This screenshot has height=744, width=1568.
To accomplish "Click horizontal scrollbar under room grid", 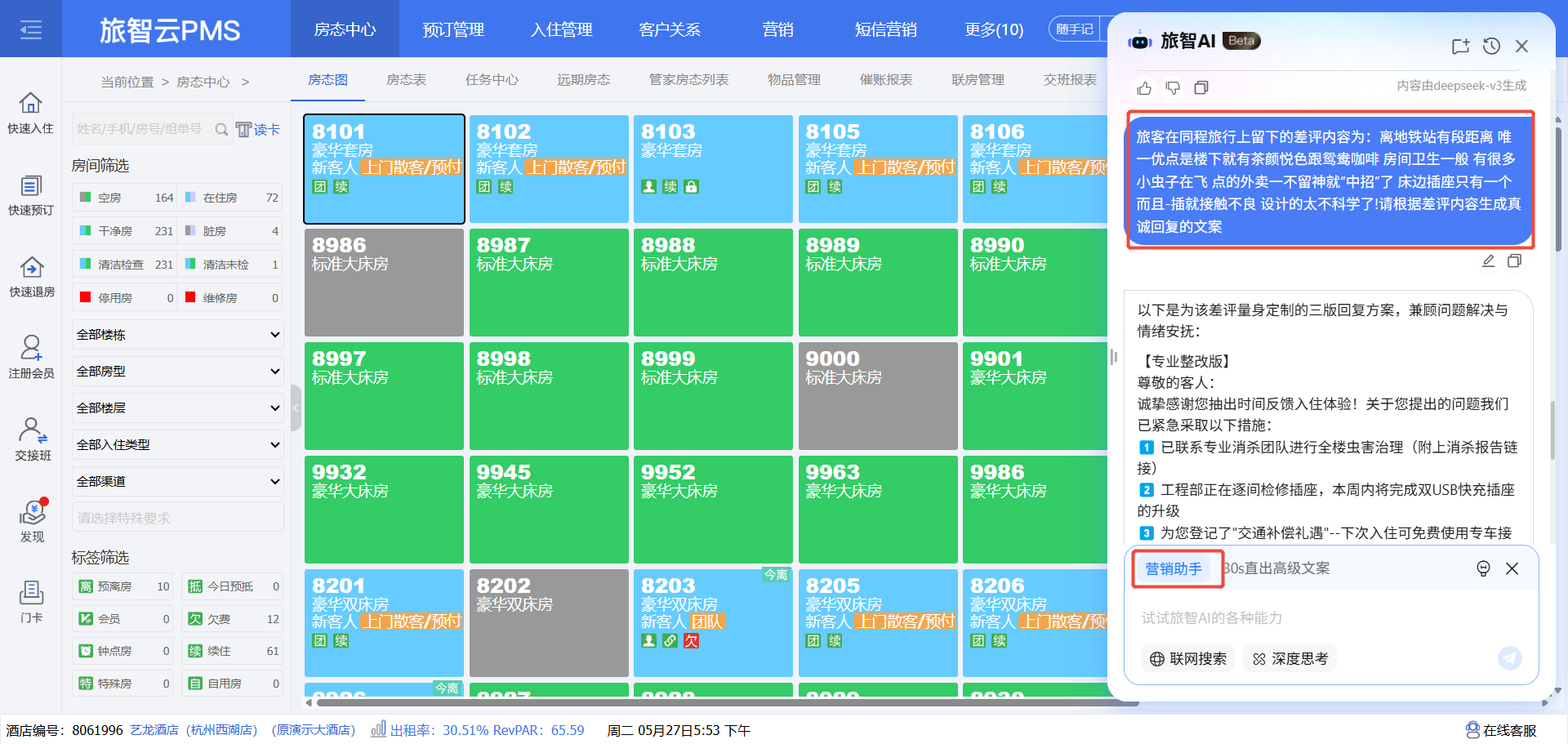I will [x=727, y=702].
